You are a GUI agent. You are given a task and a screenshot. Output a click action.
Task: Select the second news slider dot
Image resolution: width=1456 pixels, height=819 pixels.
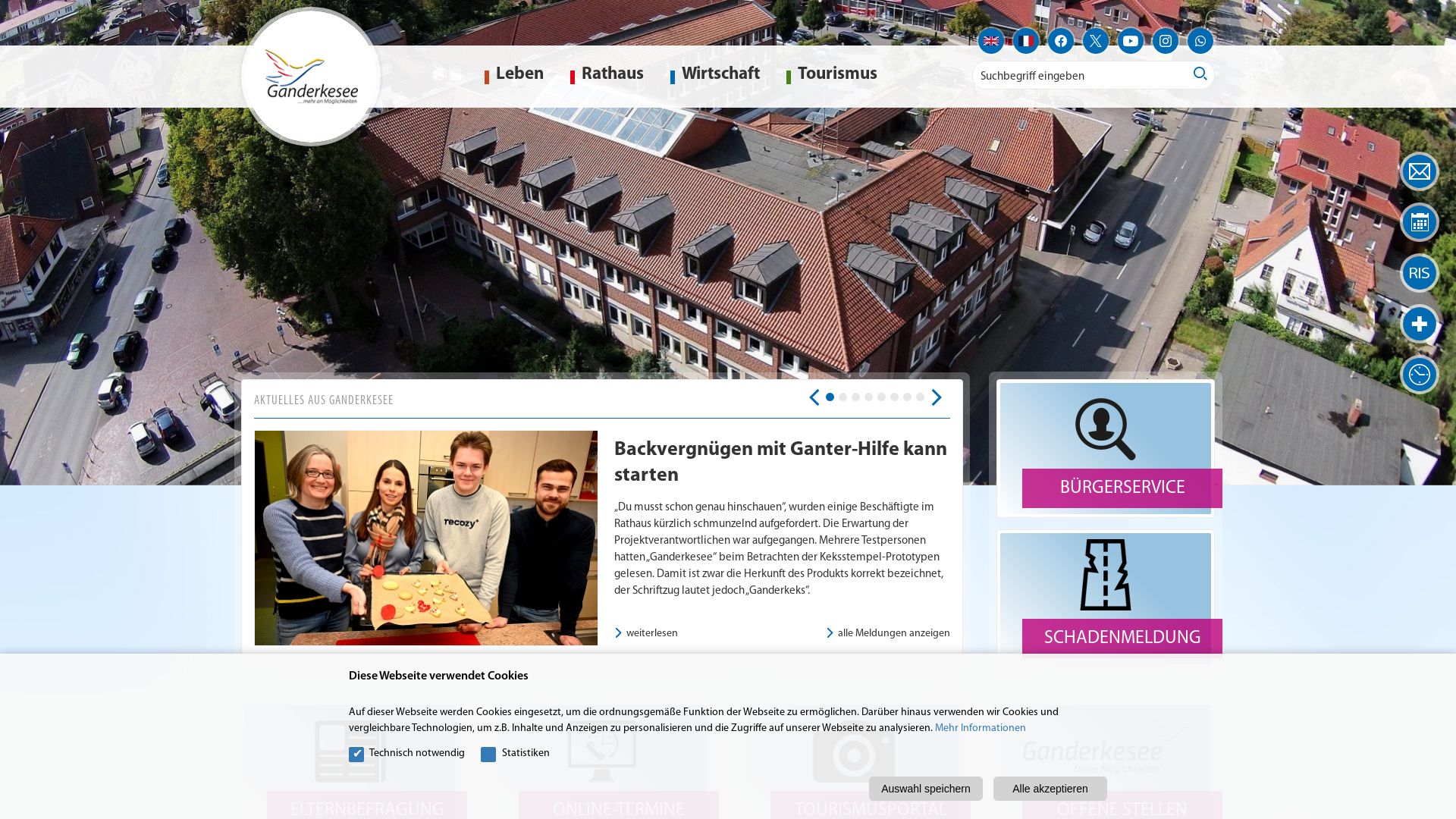843,397
